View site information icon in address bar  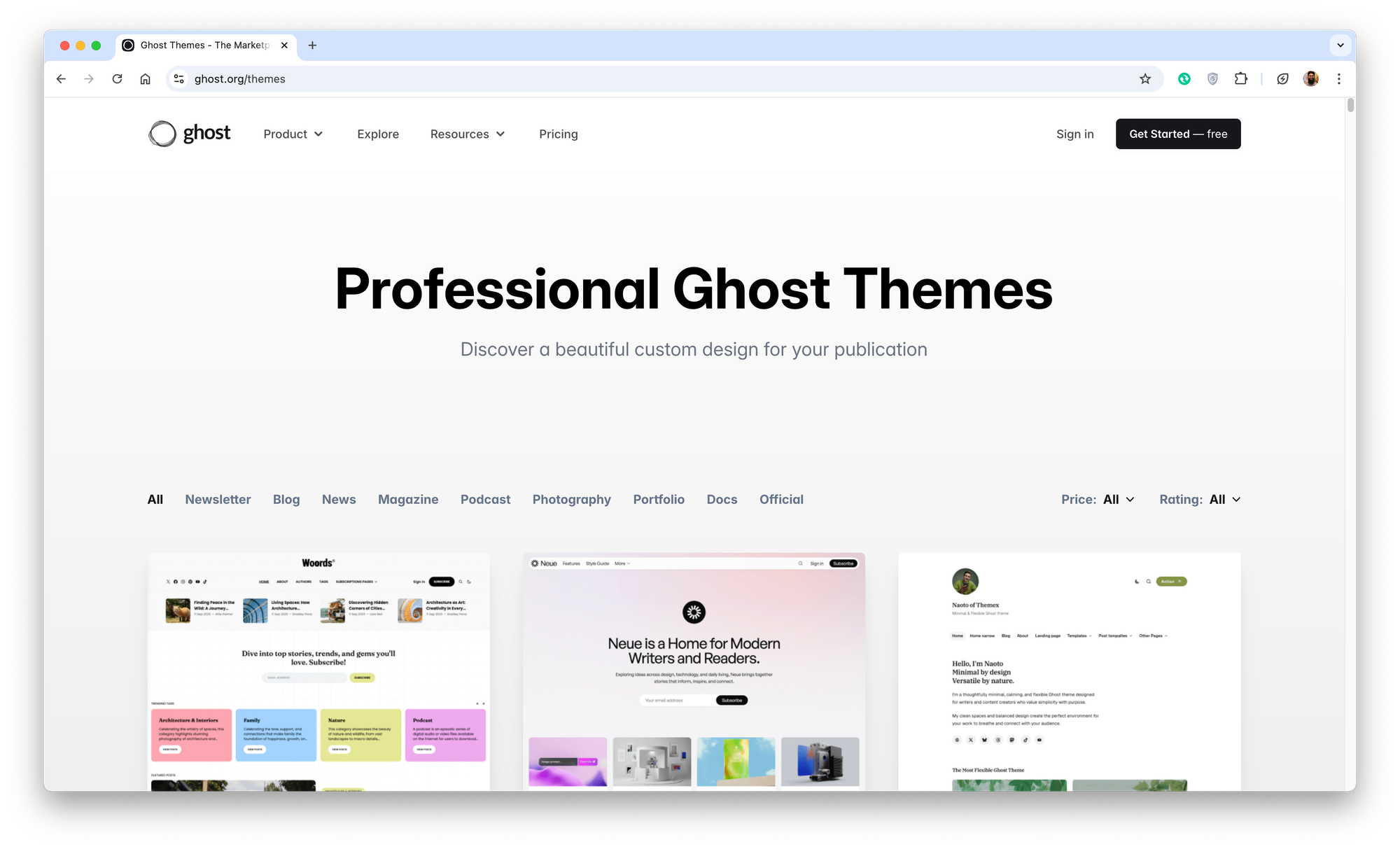[x=179, y=79]
